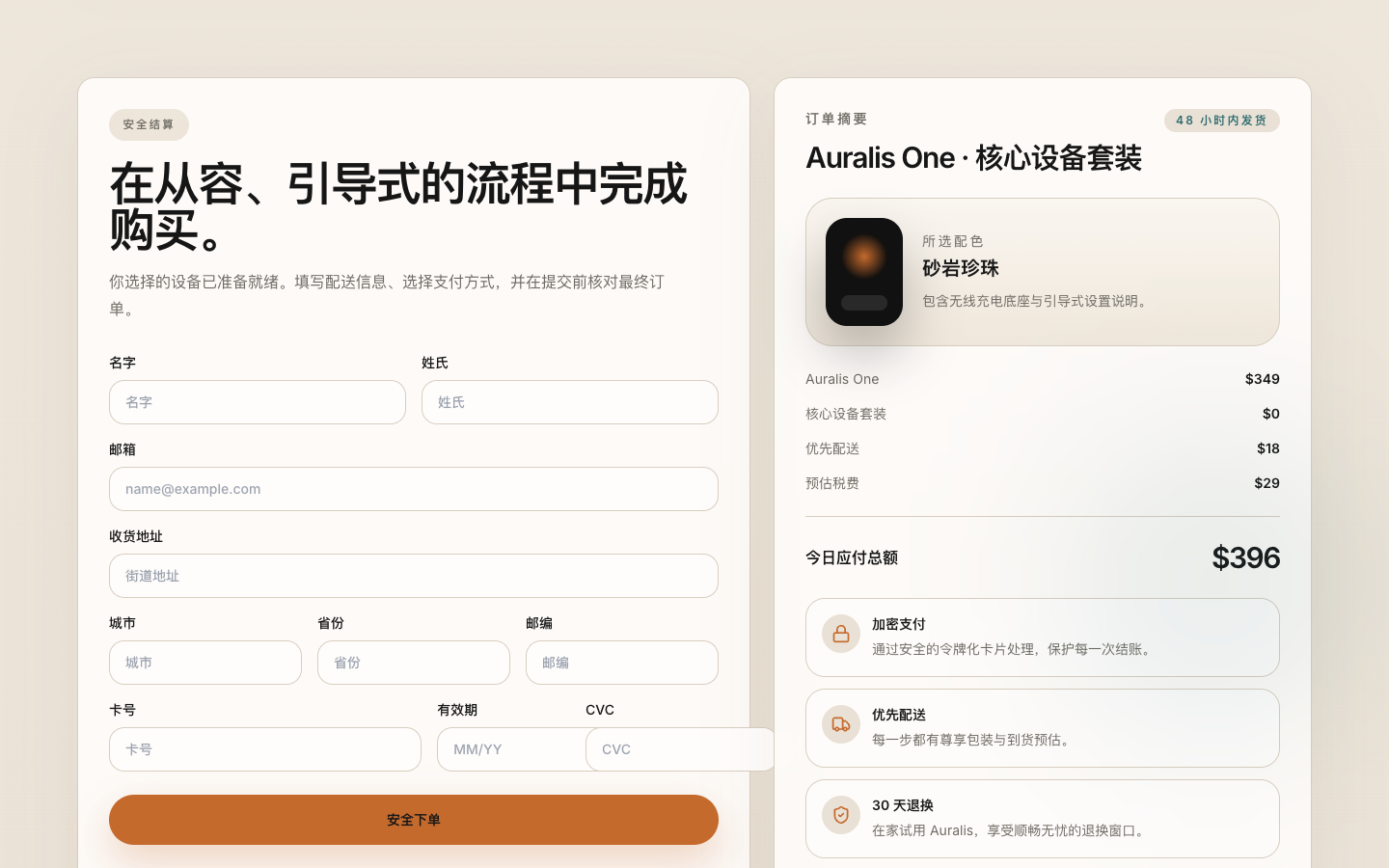This screenshot has height=868, width=1389.
Task: Click the 砂岩珍珠 color name
Action: 961,268
